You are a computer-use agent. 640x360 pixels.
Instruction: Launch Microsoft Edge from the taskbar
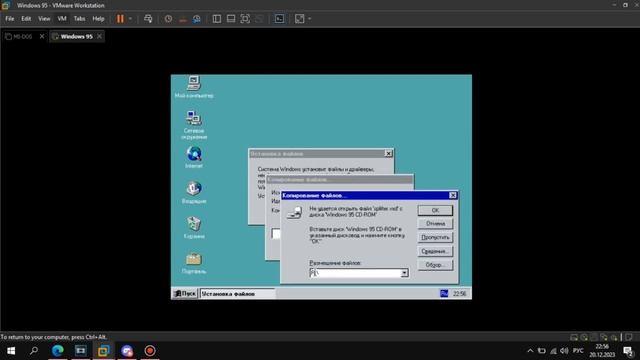click(58, 351)
